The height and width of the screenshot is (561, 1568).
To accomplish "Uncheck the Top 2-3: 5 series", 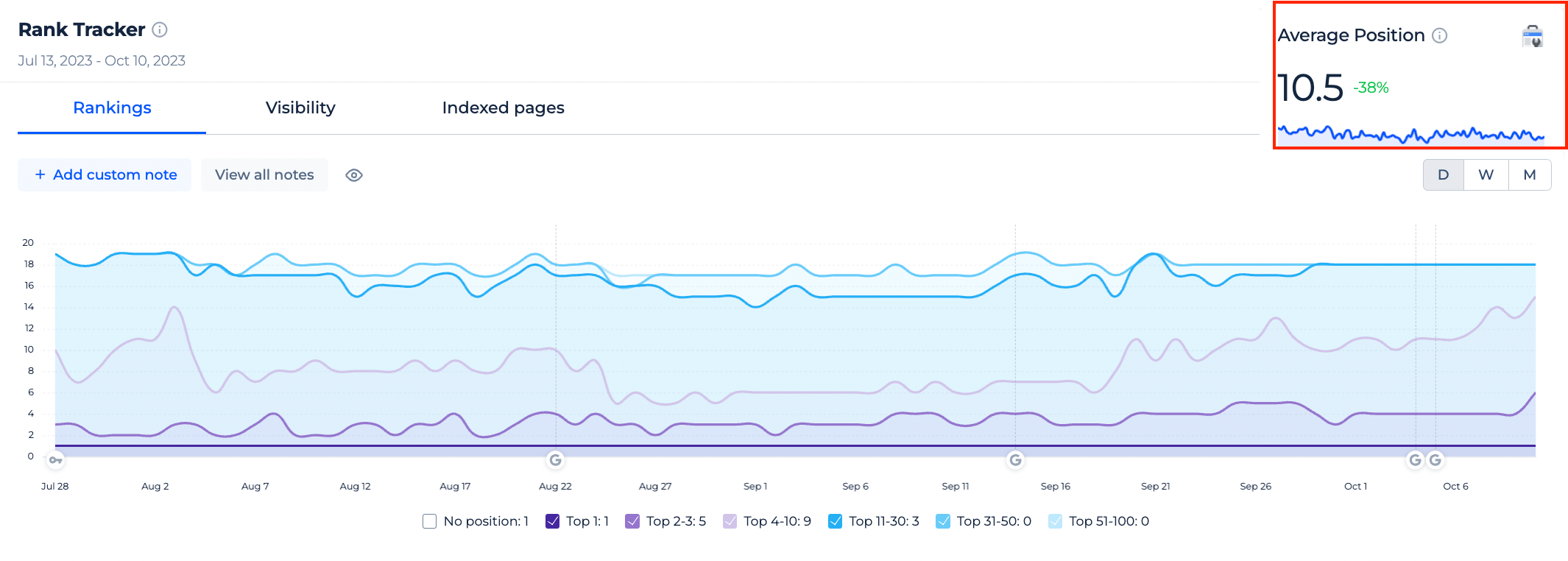I will (x=632, y=521).
